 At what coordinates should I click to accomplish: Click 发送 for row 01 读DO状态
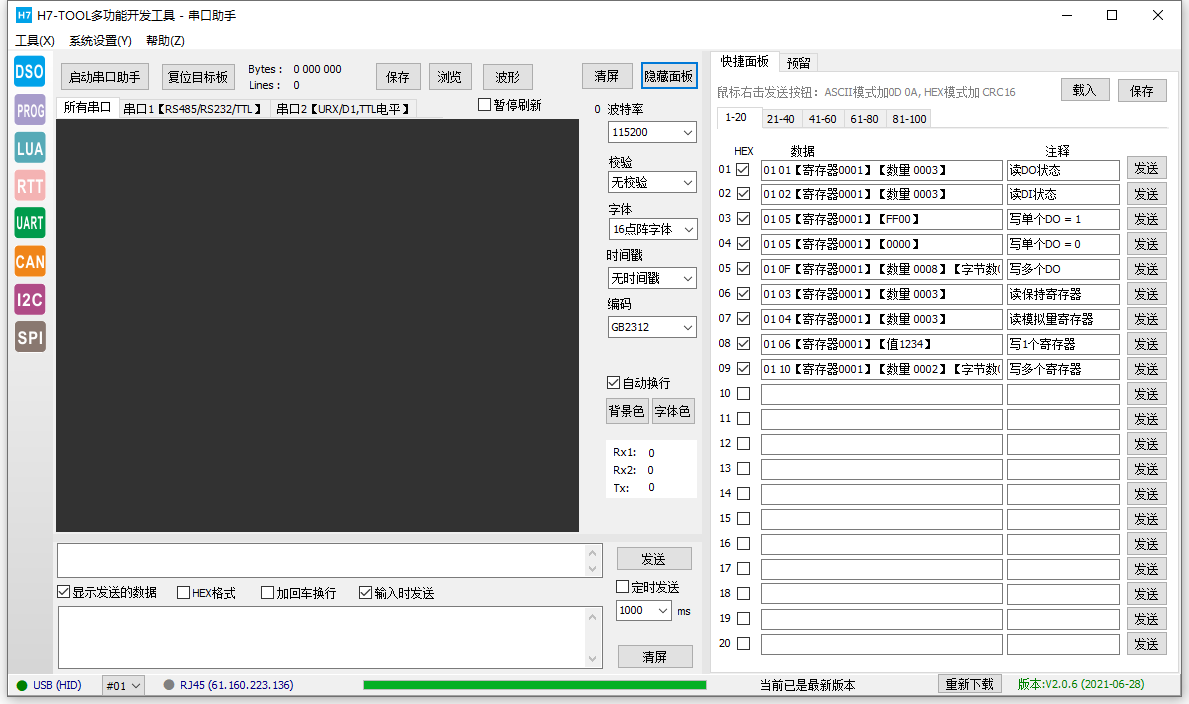1146,168
